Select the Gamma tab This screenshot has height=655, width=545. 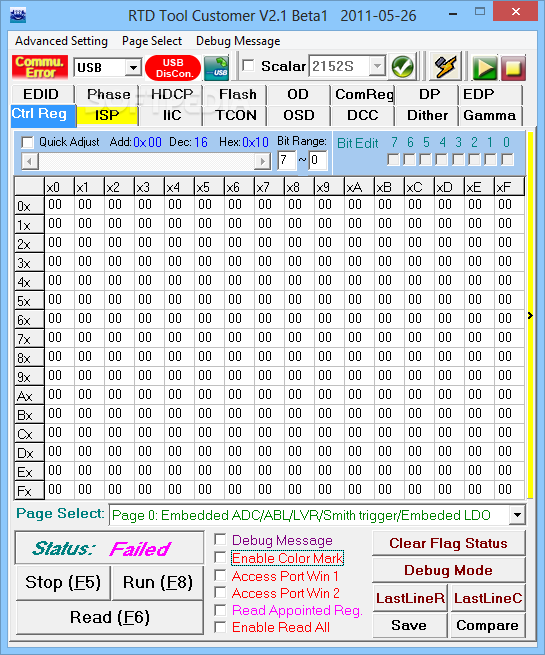(x=489, y=115)
